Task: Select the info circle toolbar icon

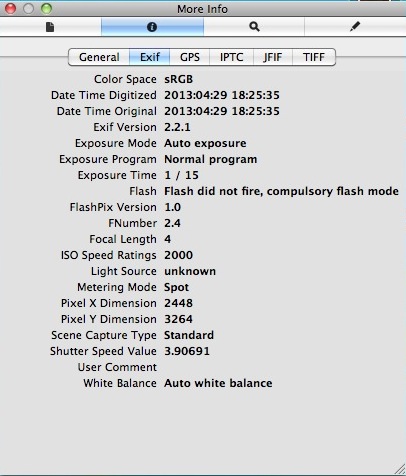Action: (x=152, y=27)
